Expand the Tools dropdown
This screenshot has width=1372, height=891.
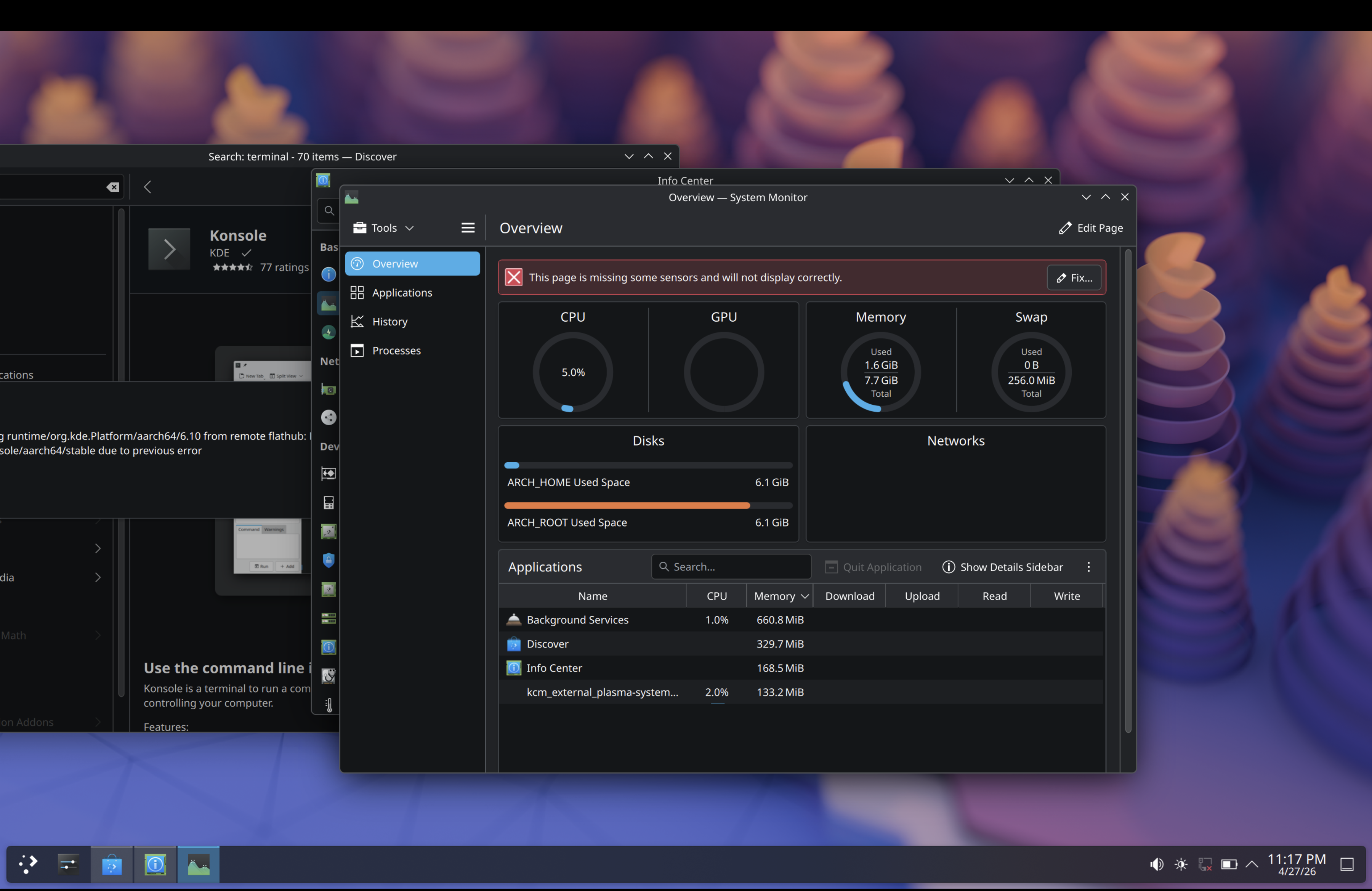click(x=383, y=228)
